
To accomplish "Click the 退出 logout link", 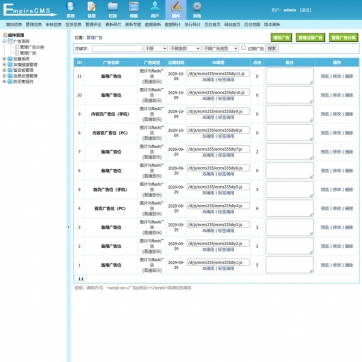I will (x=305, y=10).
